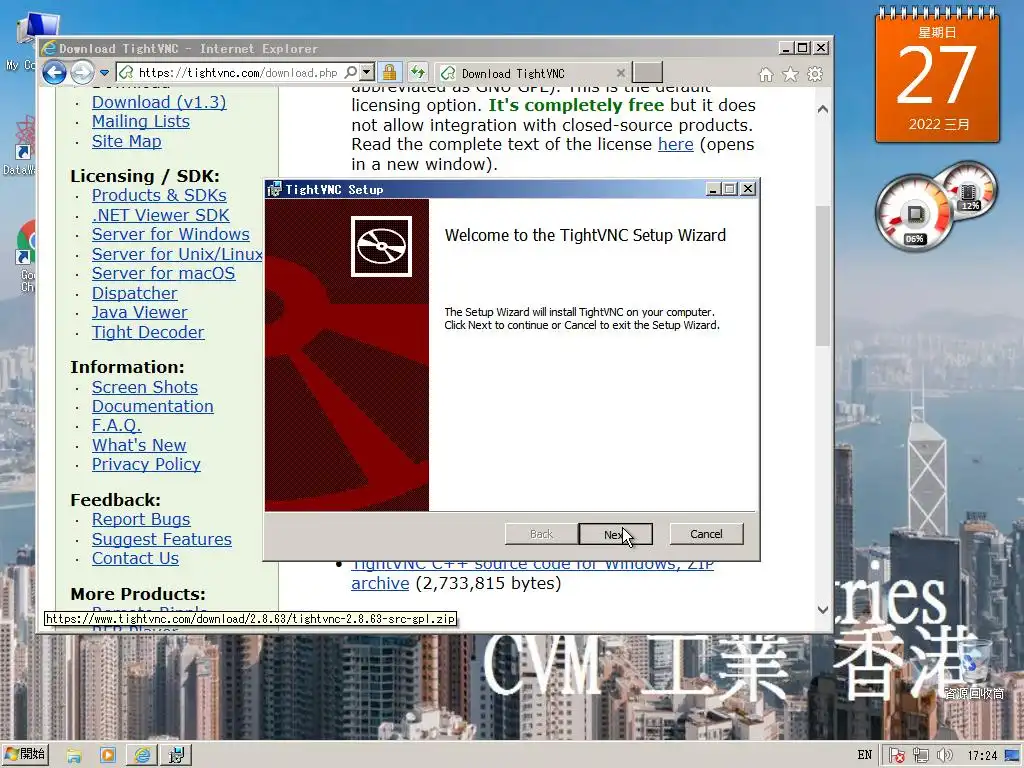Image resolution: width=1024 pixels, height=768 pixels.
Task: Open the Documentation link
Action: tap(152, 406)
